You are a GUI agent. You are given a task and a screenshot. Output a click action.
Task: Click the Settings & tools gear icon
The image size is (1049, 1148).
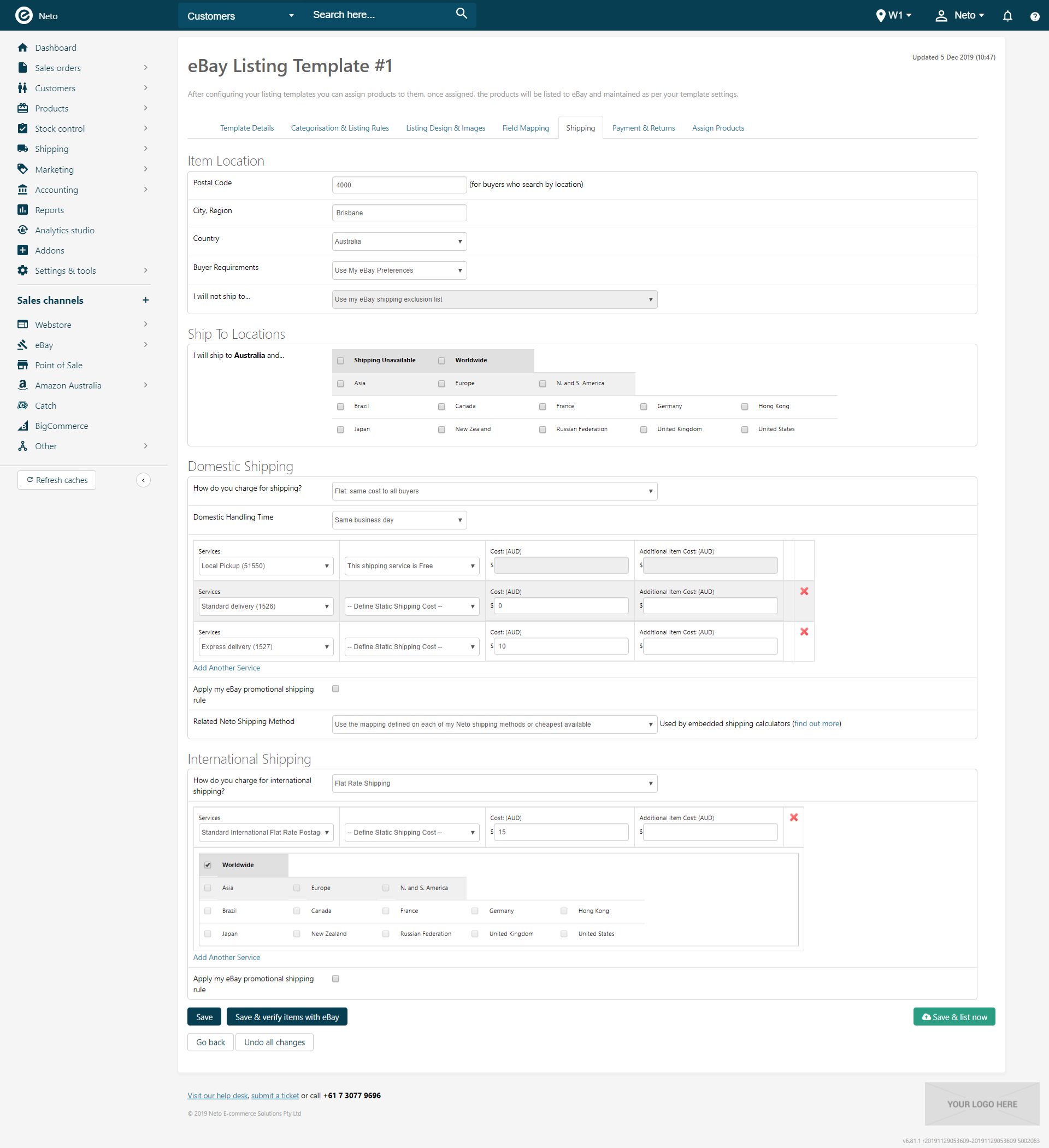pos(23,270)
